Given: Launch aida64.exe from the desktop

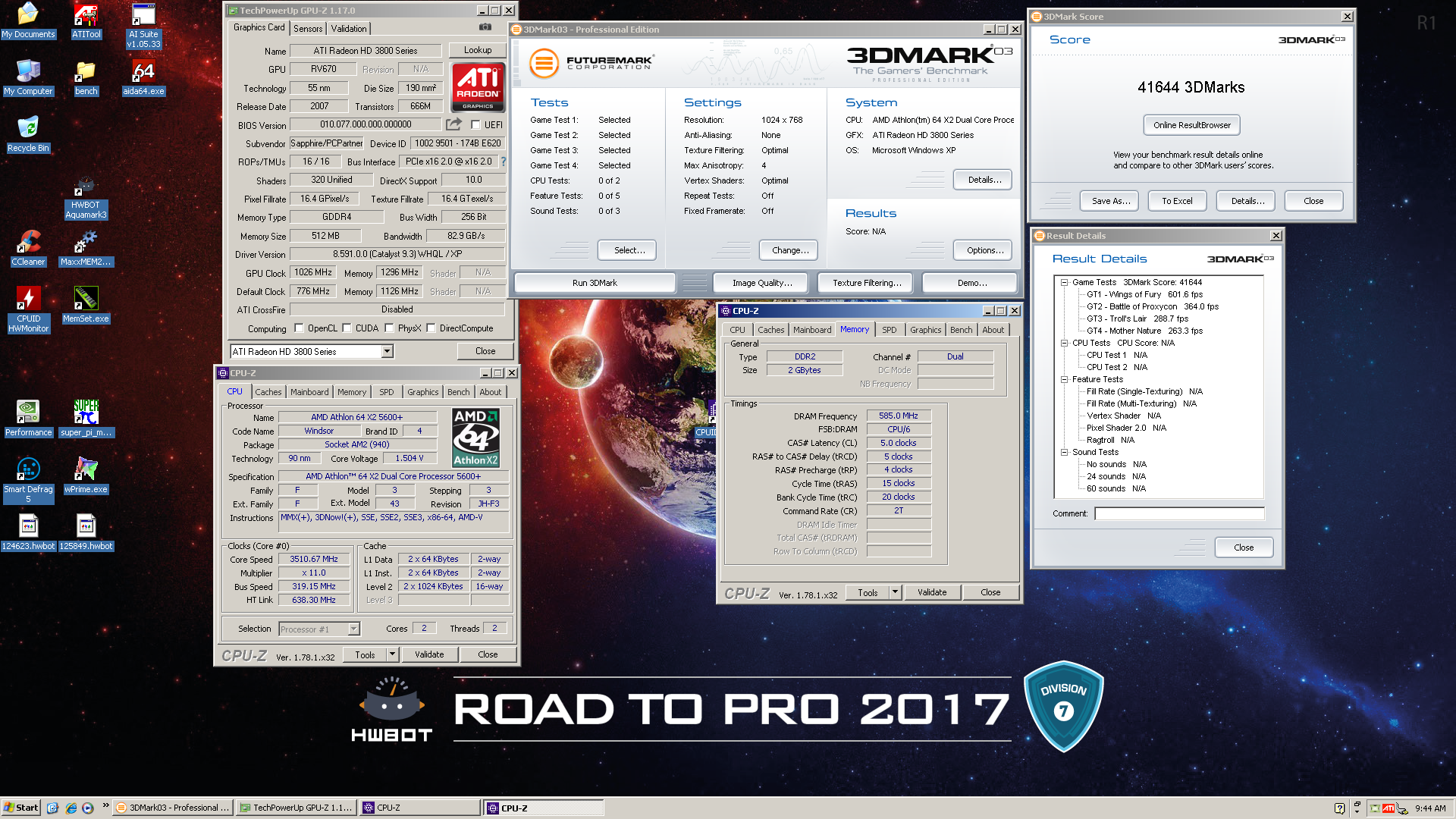Looking at the screenshot, I should pyautogui.click(x=143, y=77).
